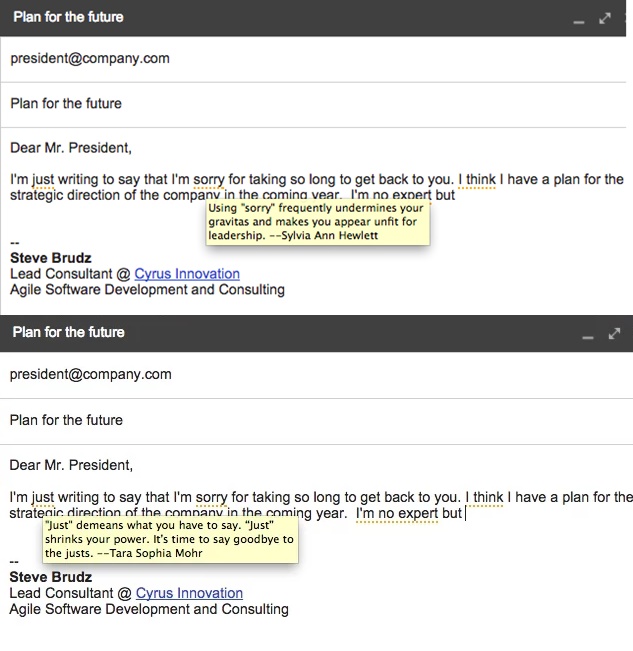Click underlined word "sorry" in the upper email

pyautogui.click(x=209, y=180)
